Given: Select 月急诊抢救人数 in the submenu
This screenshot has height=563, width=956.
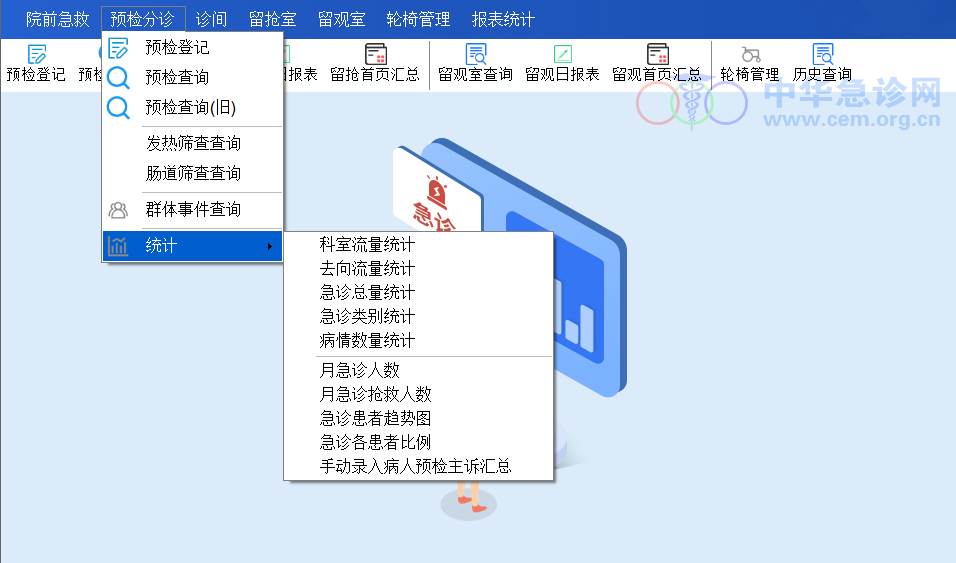Looking at the screenshot, I should pos(375,394).
